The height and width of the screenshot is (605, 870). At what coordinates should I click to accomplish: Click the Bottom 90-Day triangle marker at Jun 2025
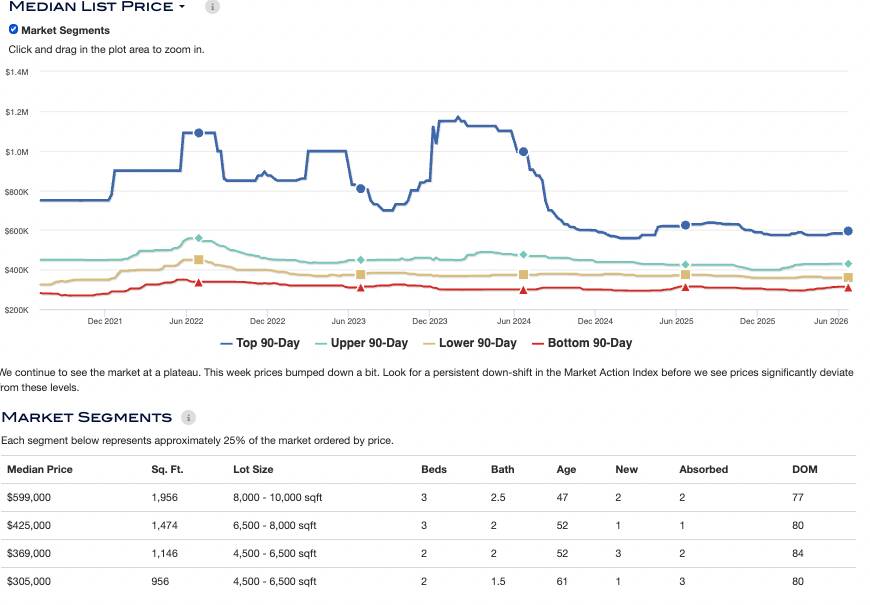685,287
